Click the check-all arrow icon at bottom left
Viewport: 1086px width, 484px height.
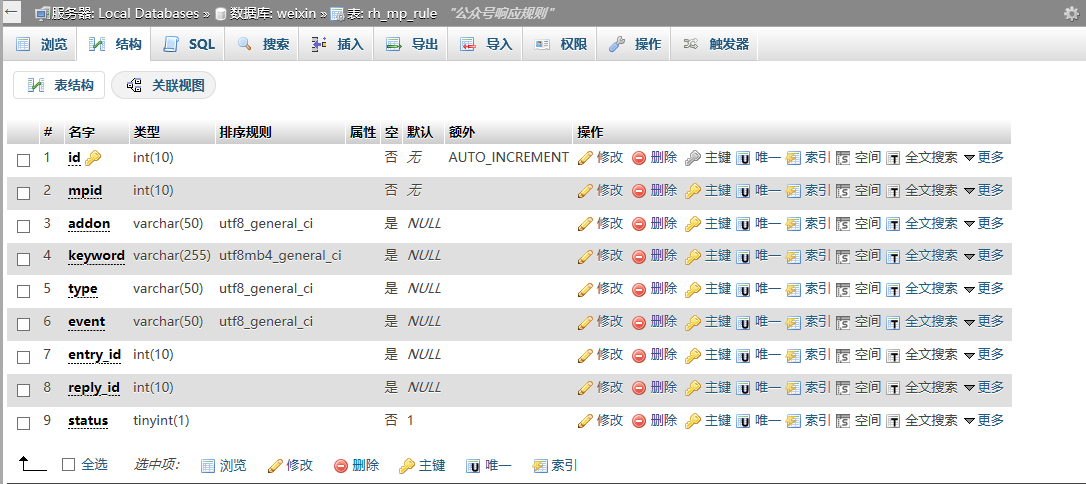pyautogui.click(x=33, y=465)
